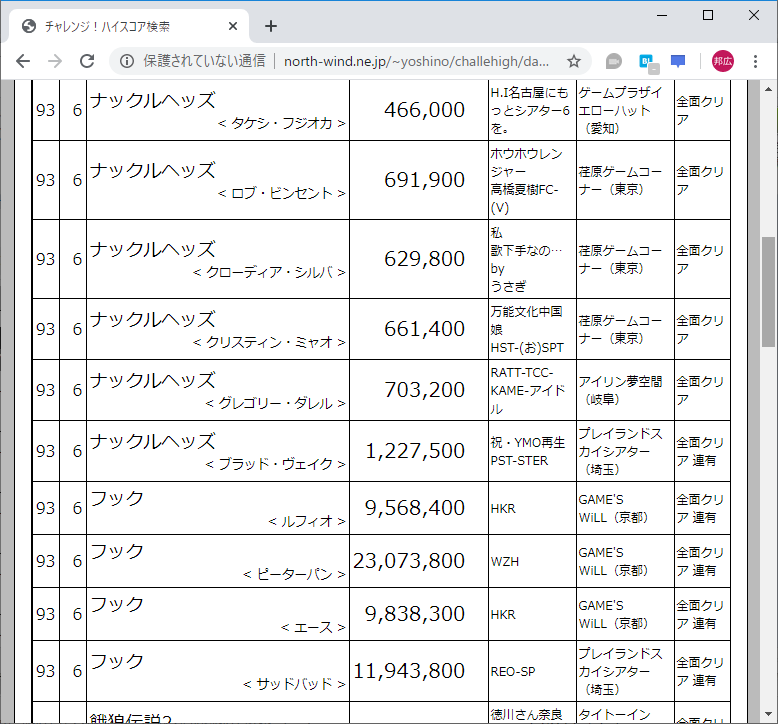Click character name クローディア・シルバ
Screen dimensions: 778x724
pyautogui.click(x=269, y=272)
